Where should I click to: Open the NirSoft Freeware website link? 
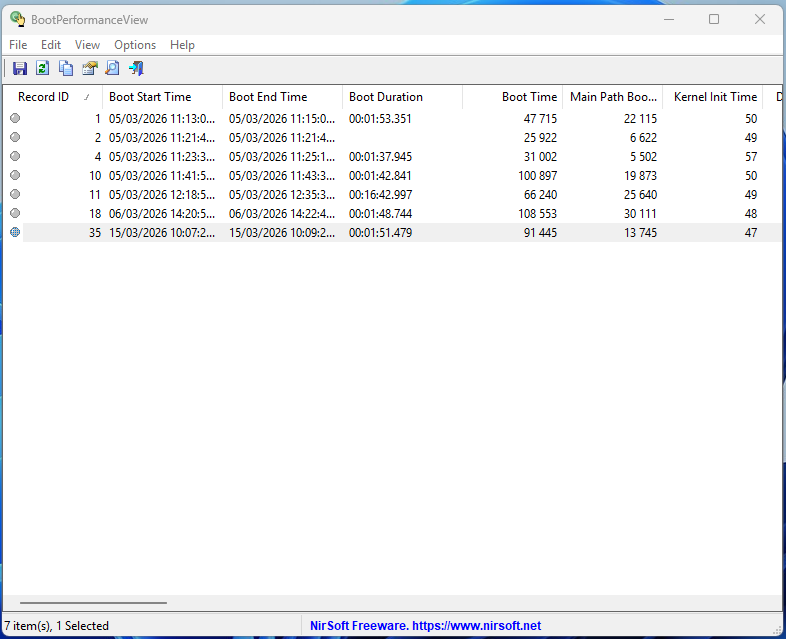pyautogui.click(x=426, y=626)
